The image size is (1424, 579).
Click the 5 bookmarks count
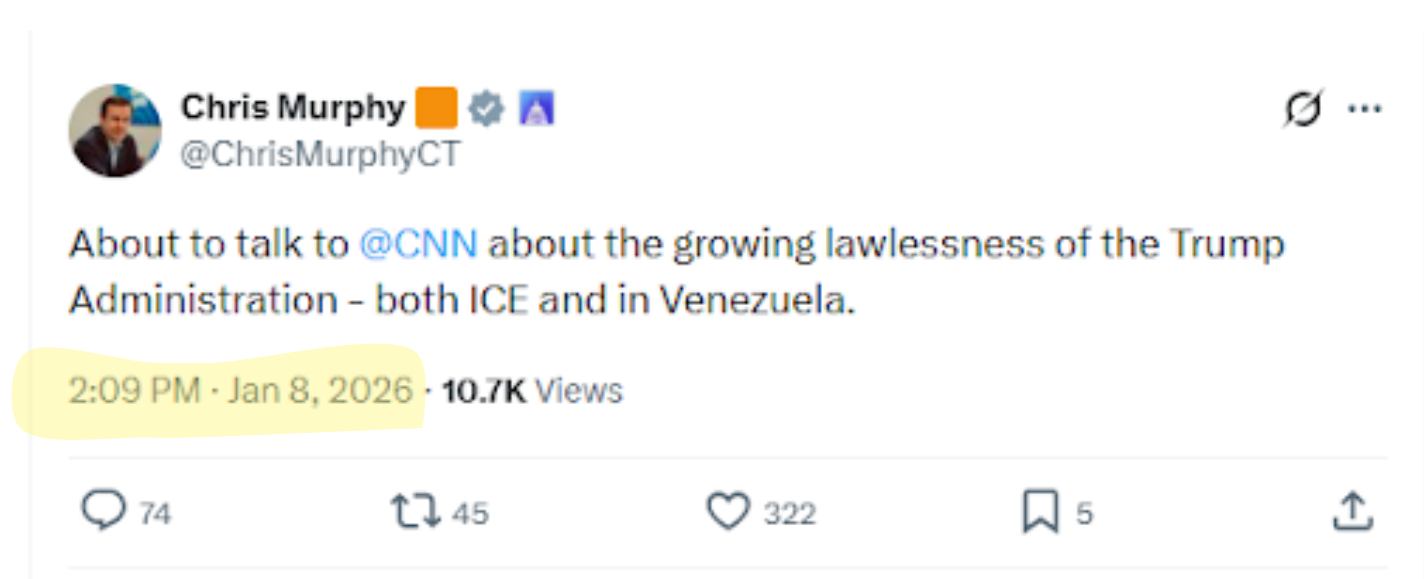point(1084,514)
